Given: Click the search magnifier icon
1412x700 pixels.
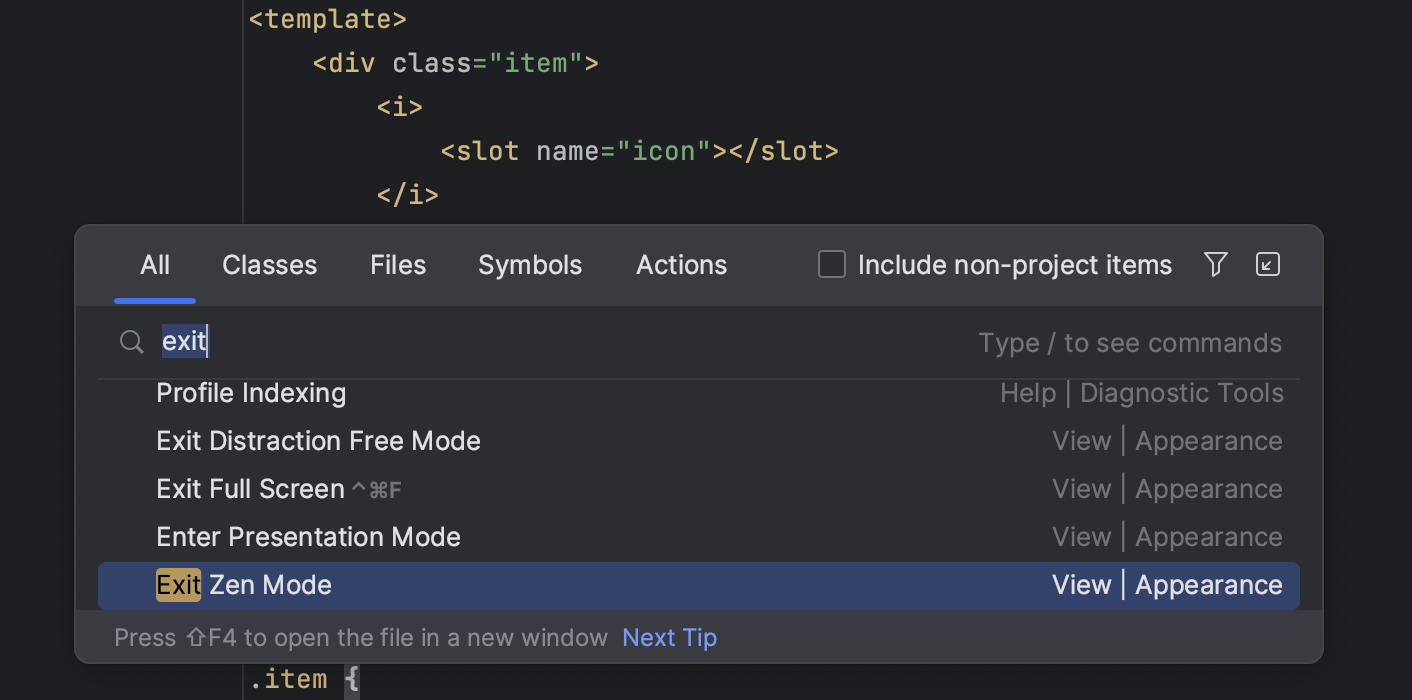Looking at the screenshot, I should 131,341.
